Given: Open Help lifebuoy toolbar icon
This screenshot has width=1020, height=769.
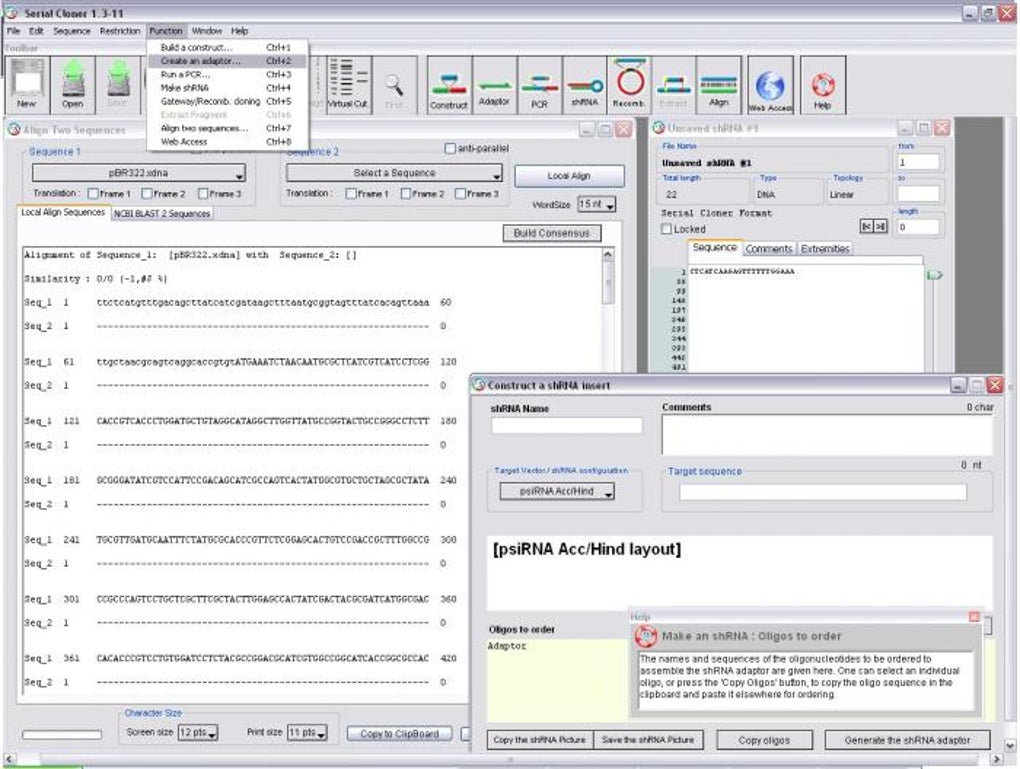Looking at the screenshot, I should click(x=823, y=85).
